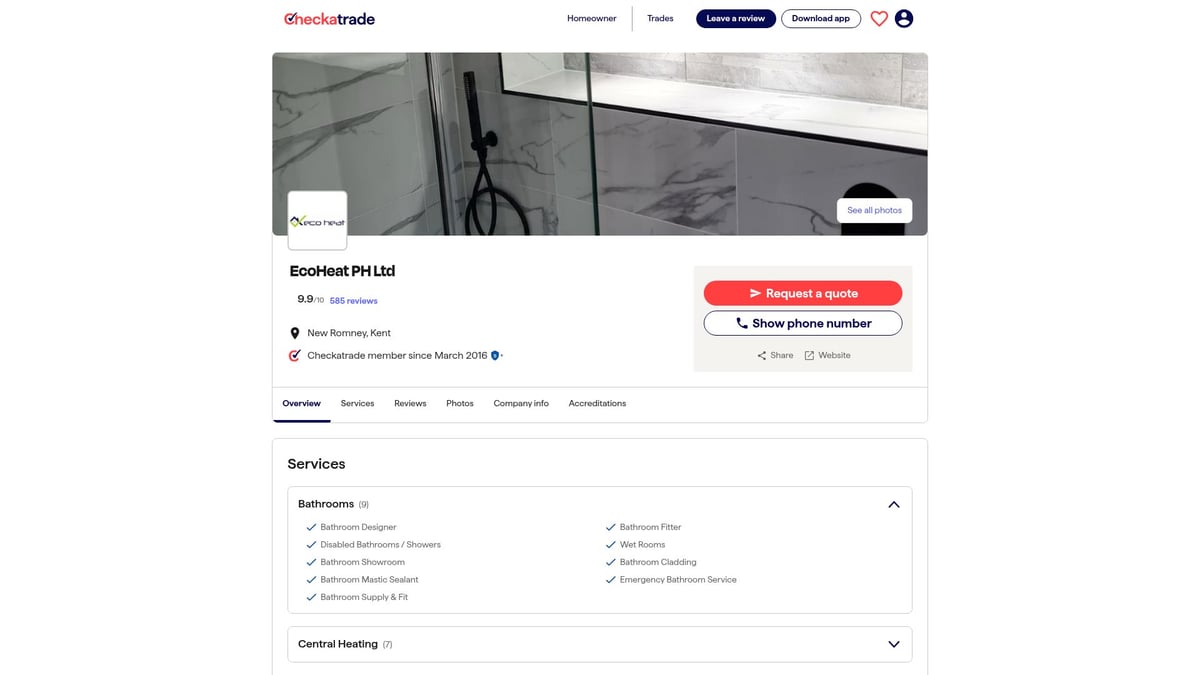
Task: Click the Checkatrade logo
Action: point(329,18)
